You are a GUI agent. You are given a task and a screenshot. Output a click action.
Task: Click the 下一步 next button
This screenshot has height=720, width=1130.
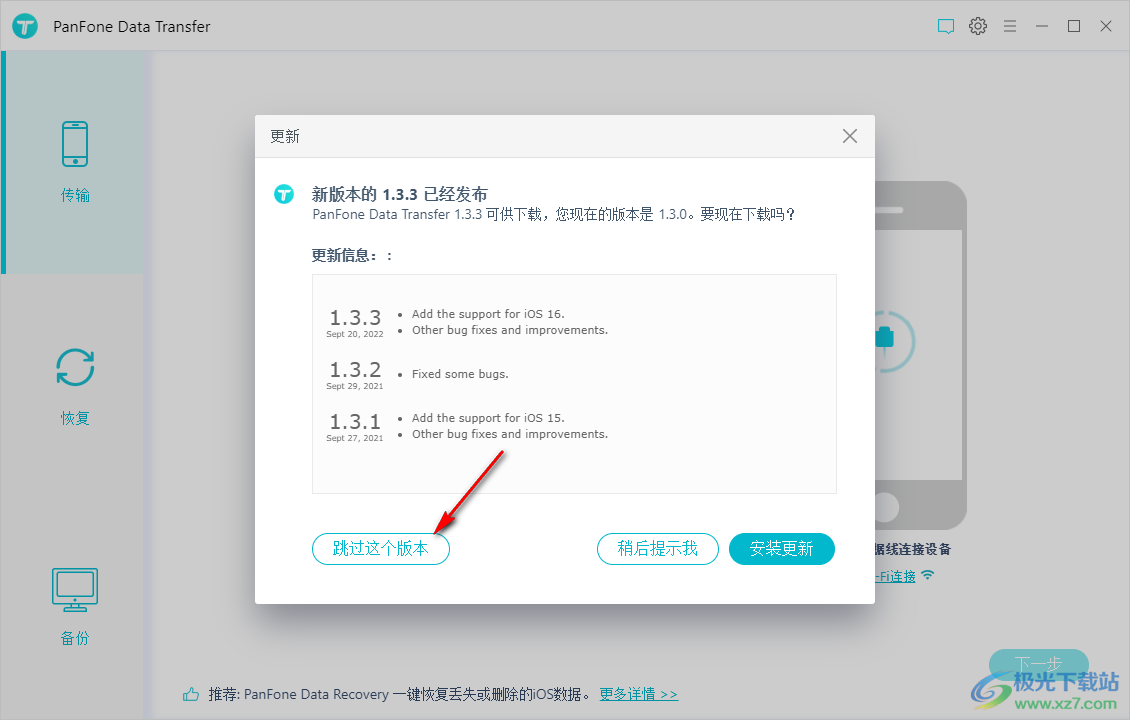(1038, 663)
